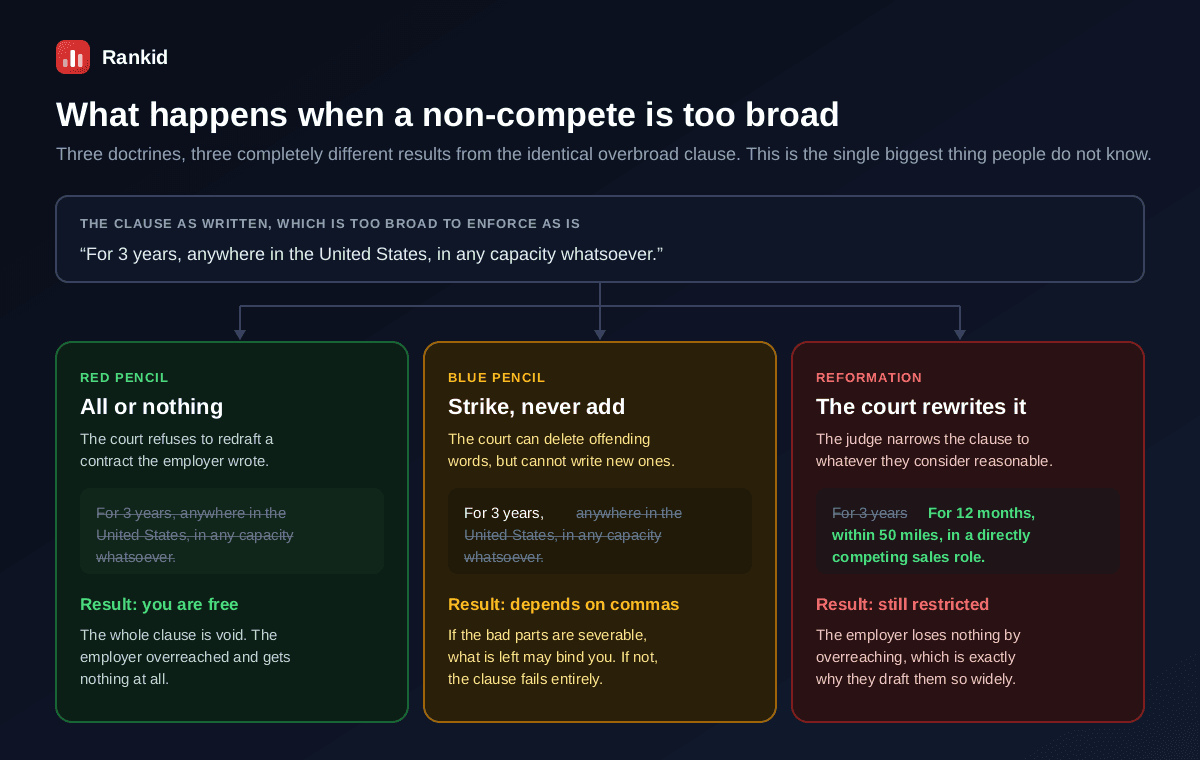
Task: Click the main headline about non-competes
Action: tap(447, 114)
